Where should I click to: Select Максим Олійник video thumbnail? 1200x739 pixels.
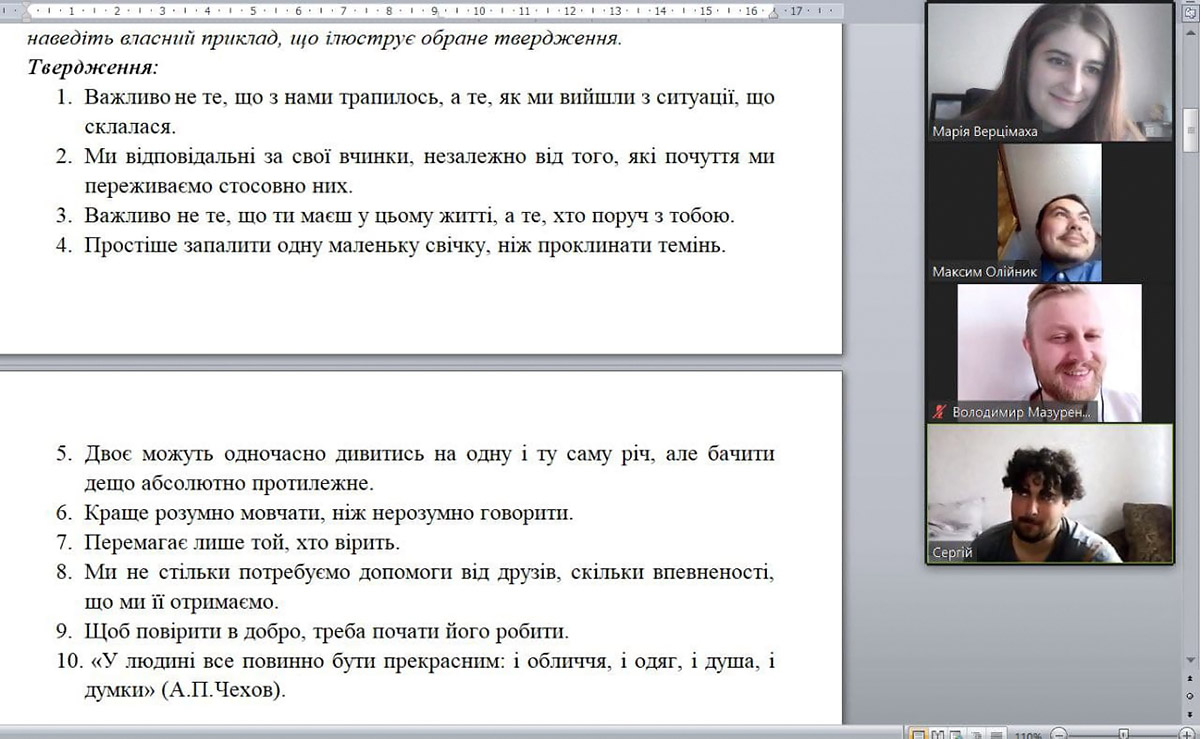click(1050, 212)
